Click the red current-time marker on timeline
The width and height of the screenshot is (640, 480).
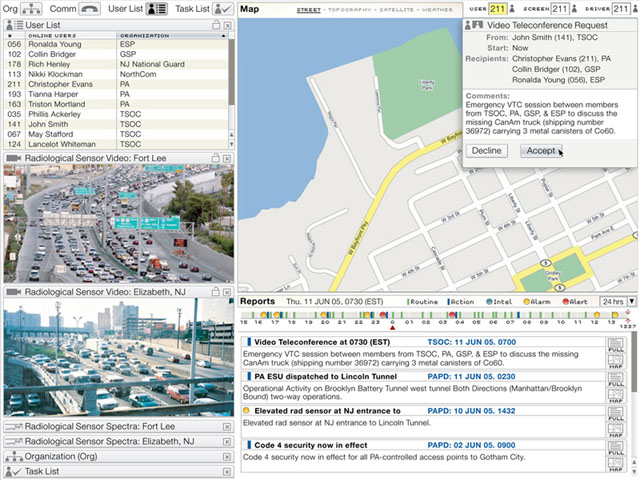pos(392,327)
